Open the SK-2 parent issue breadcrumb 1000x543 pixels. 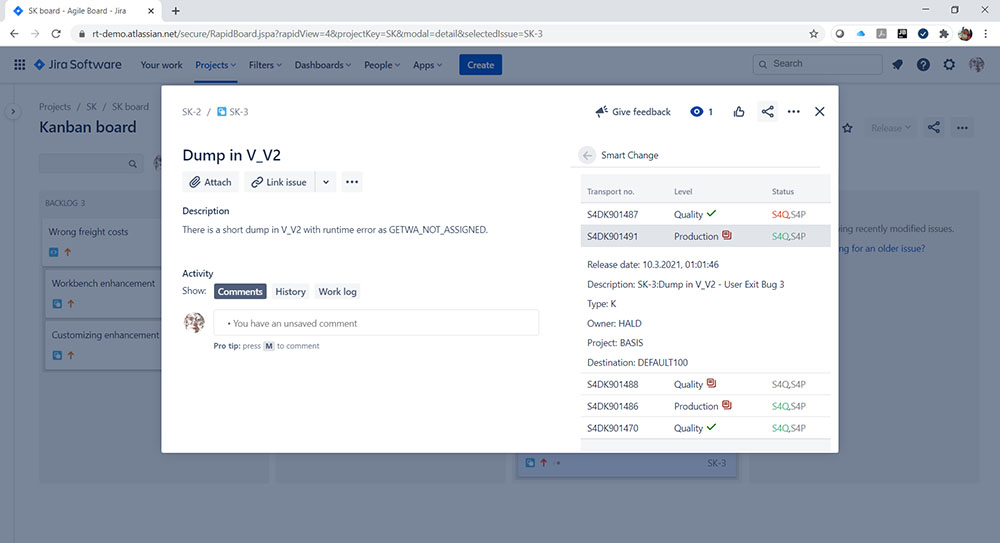pos(191,112)
